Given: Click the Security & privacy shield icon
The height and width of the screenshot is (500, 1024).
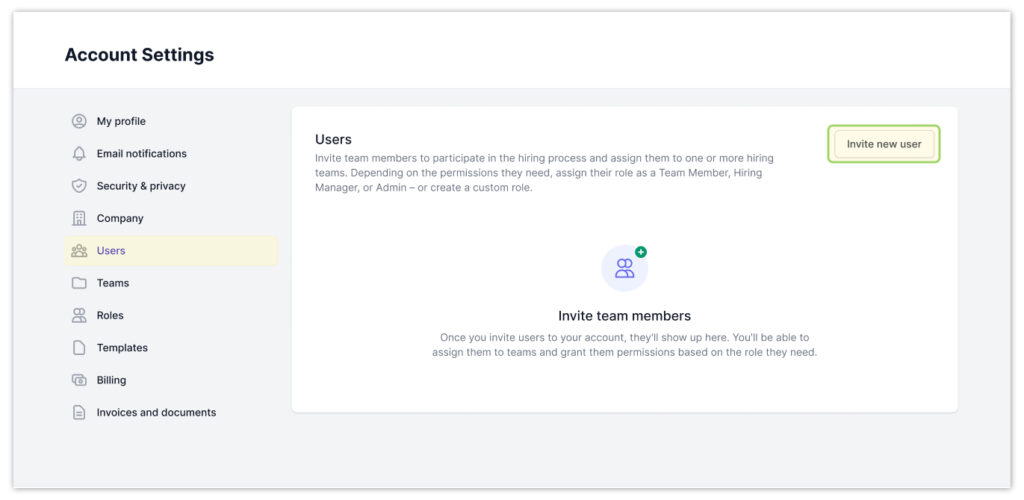Looking at the screenshot, I should coord(79,186).
